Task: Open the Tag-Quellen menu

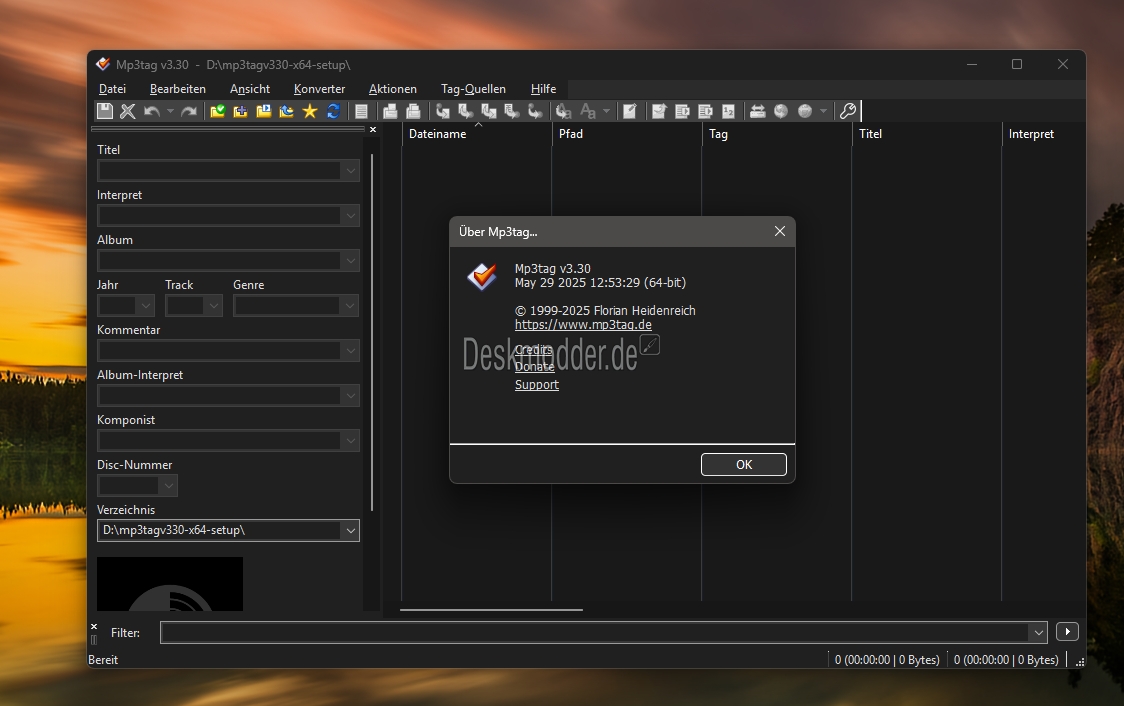Action: pyautogui.click(x=473, y=89)
